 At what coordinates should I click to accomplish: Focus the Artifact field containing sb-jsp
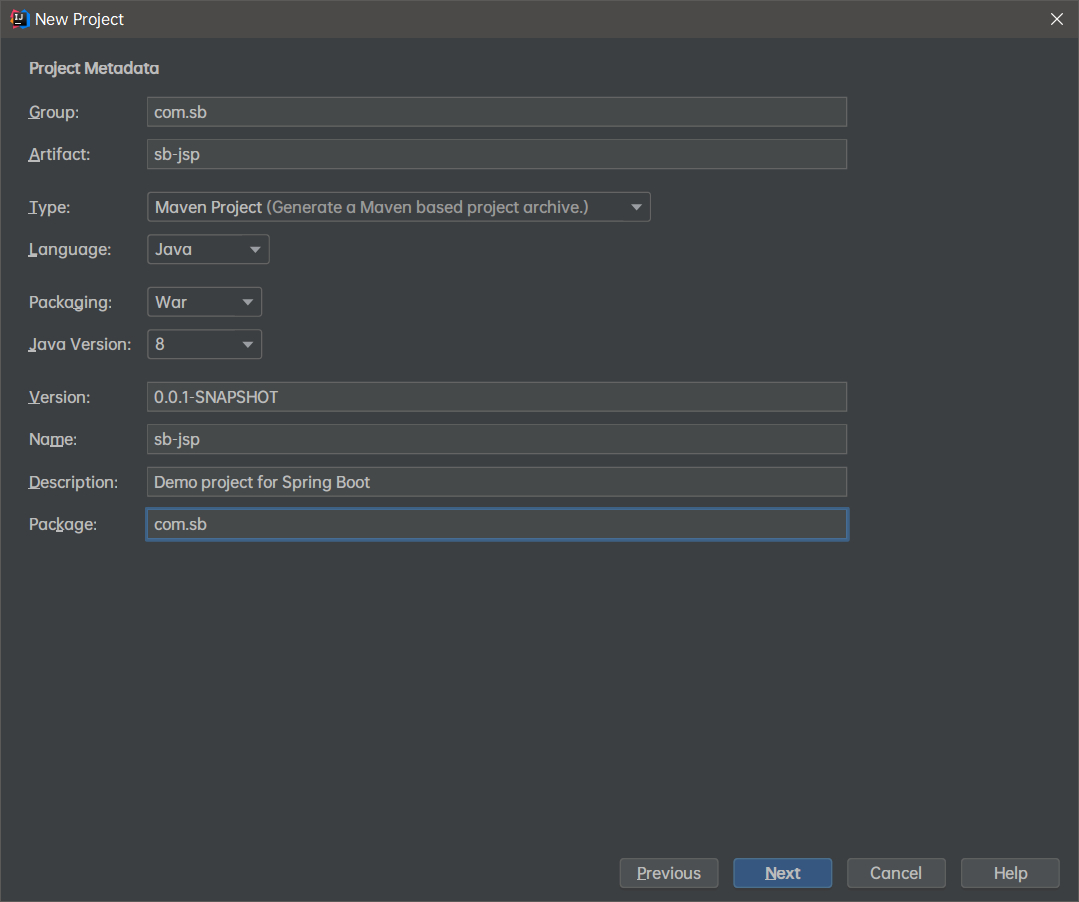pyautogui.click(x=497, y=154)
